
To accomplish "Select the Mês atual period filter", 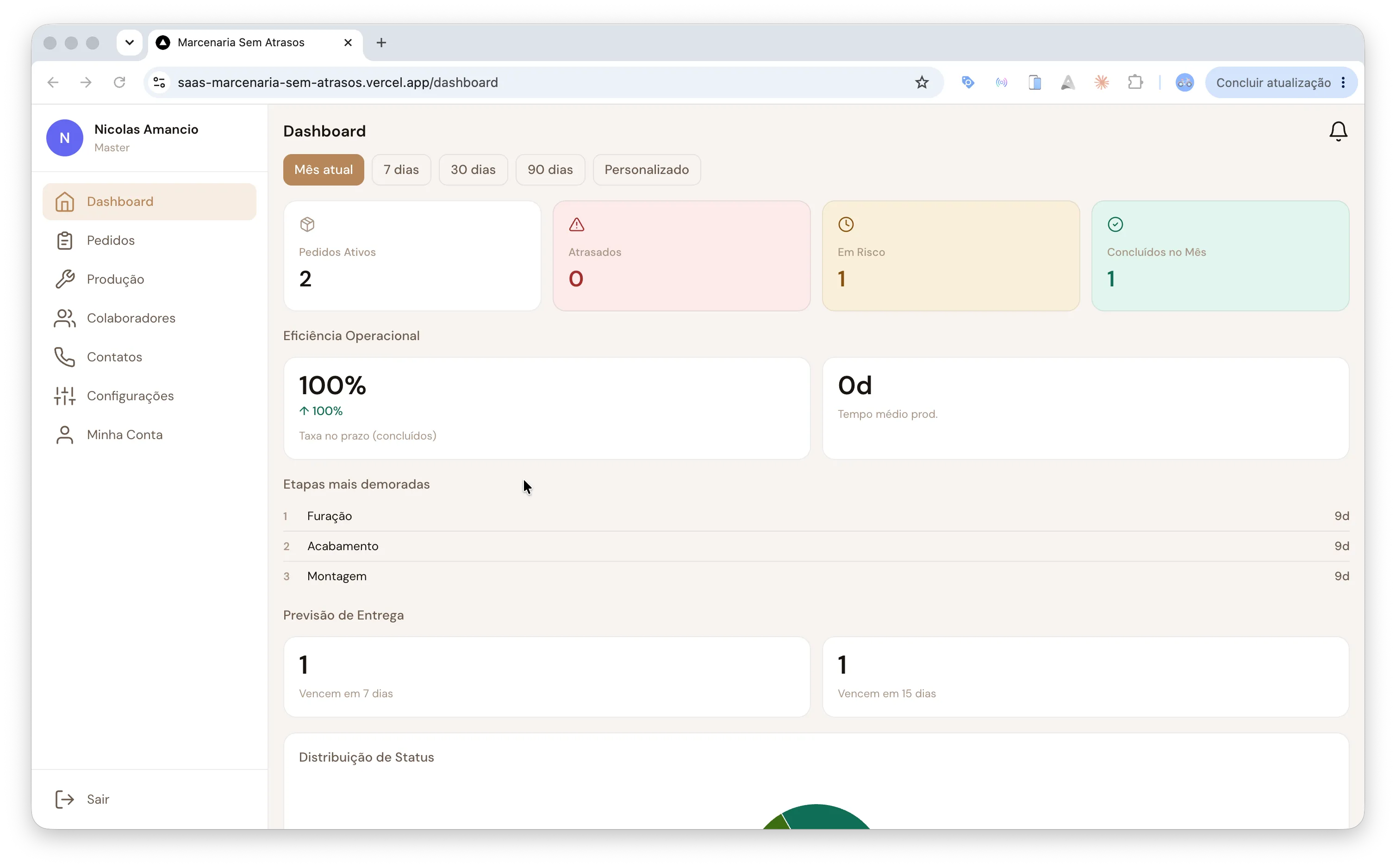I will (x=323, y=170).
